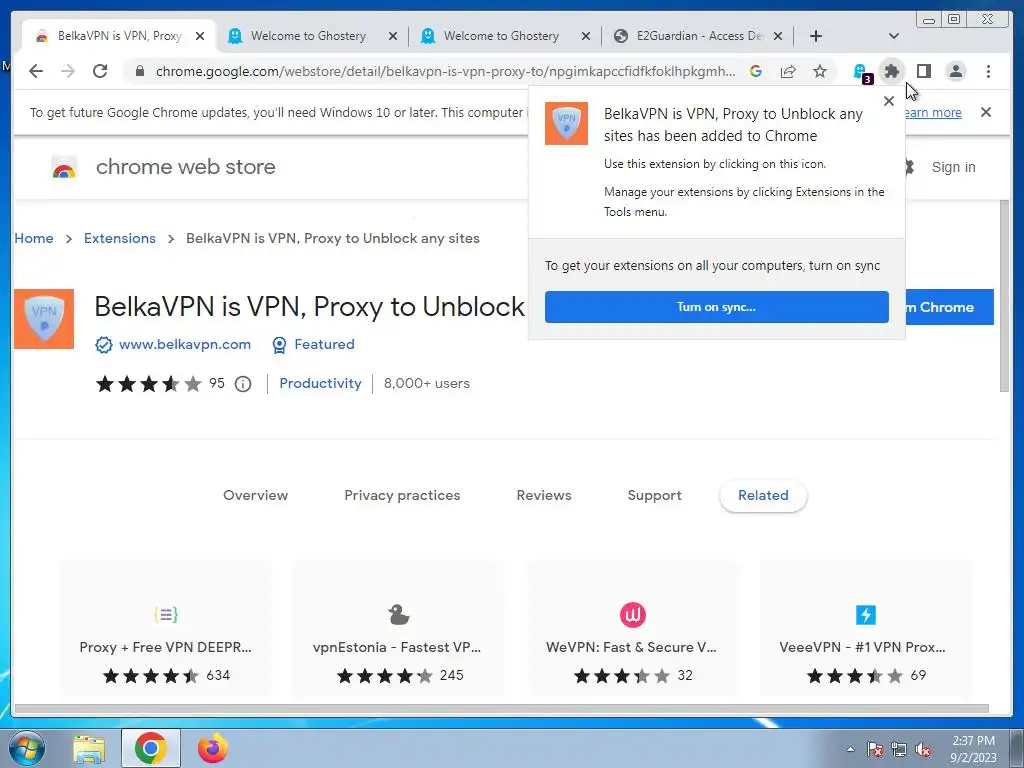Show rating info icon next to 95
The image size is (1024, 768).
pyautogui.click(x=243, y=384)
